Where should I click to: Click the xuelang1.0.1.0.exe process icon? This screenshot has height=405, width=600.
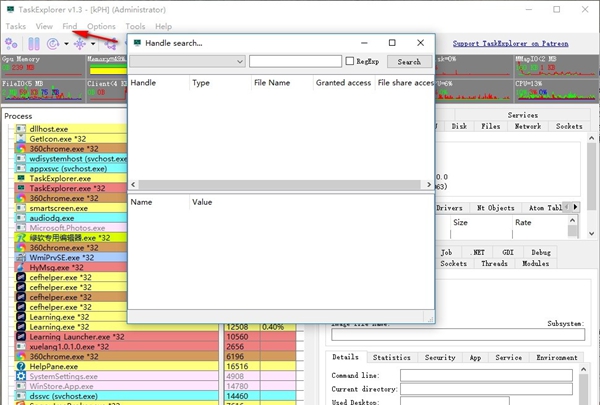21,346
